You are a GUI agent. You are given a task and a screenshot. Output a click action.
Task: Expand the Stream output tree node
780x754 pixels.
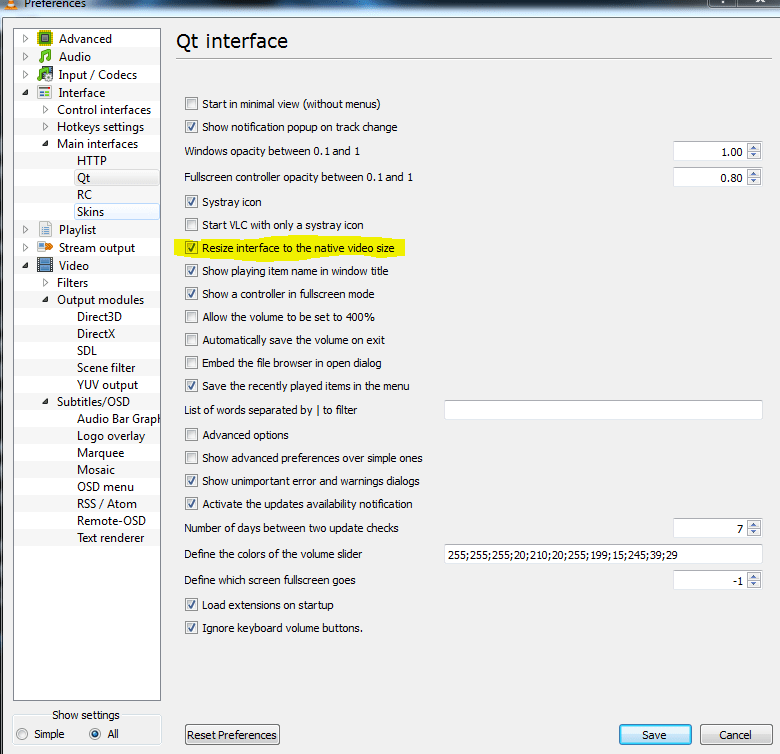(x=25, y=247)
